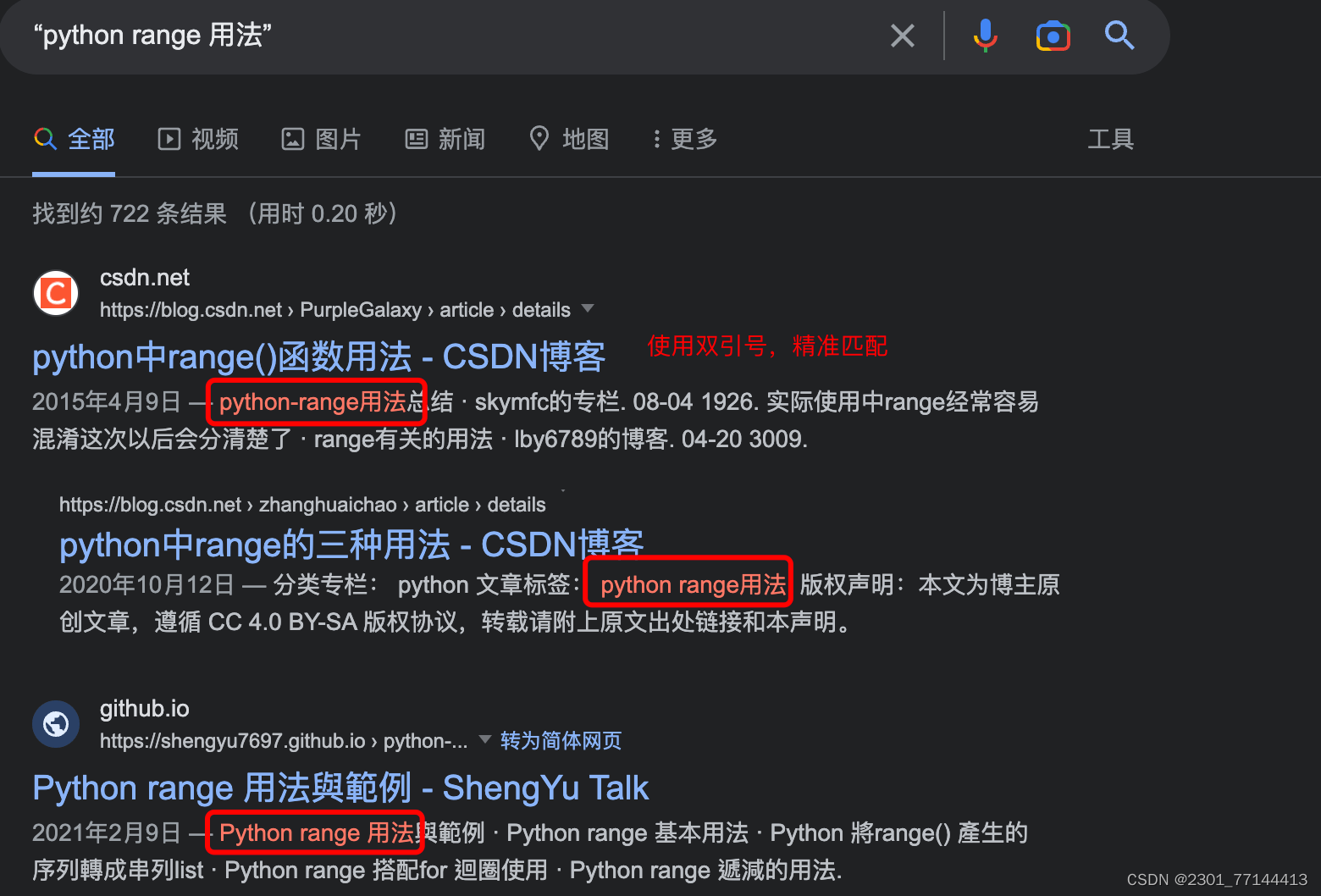Expand the dropdown arrow beside shengyu7697 URL
The width and height of the screenshot is (1321, 896).
coord(485,739)
